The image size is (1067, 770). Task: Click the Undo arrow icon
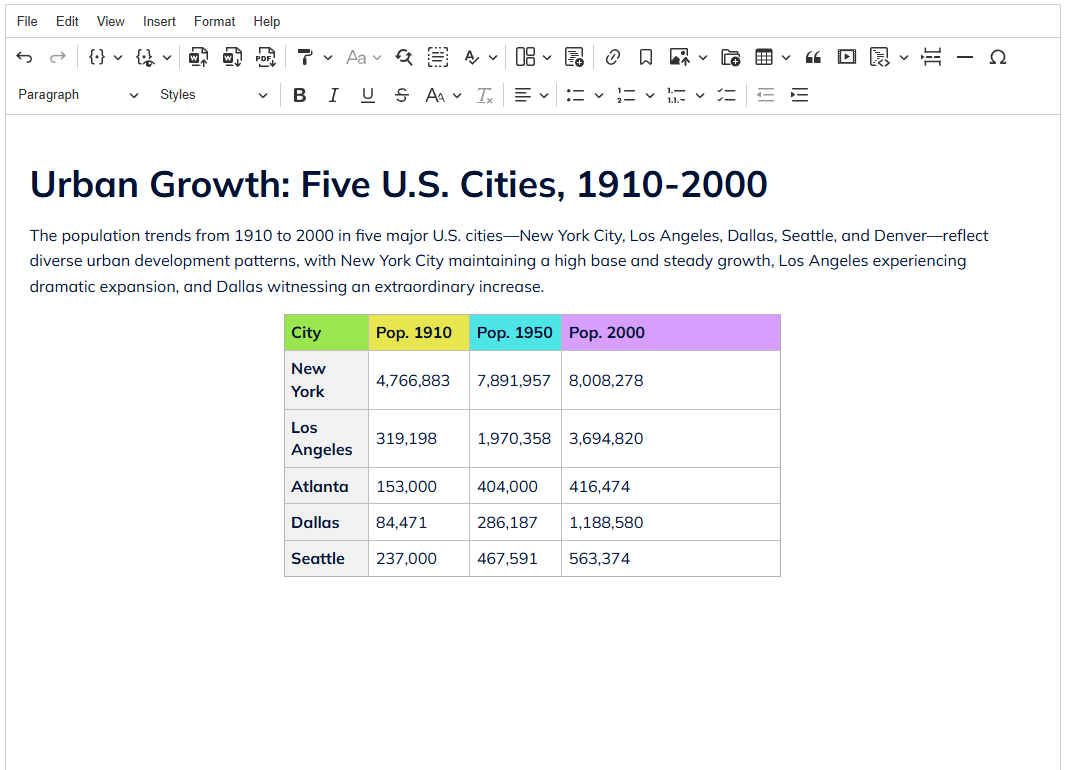[24, 57]
